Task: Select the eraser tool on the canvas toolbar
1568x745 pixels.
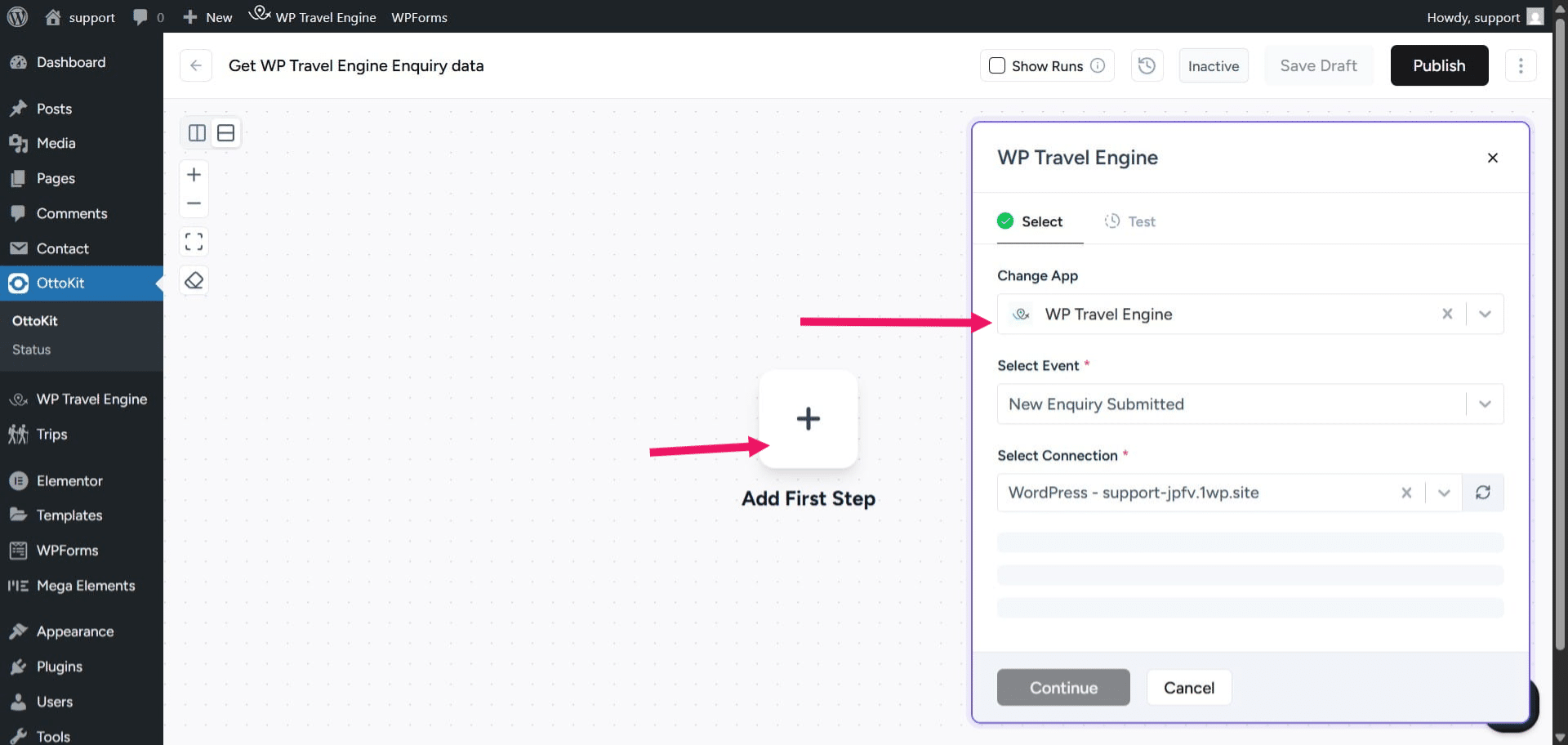Action: [194, 280]
